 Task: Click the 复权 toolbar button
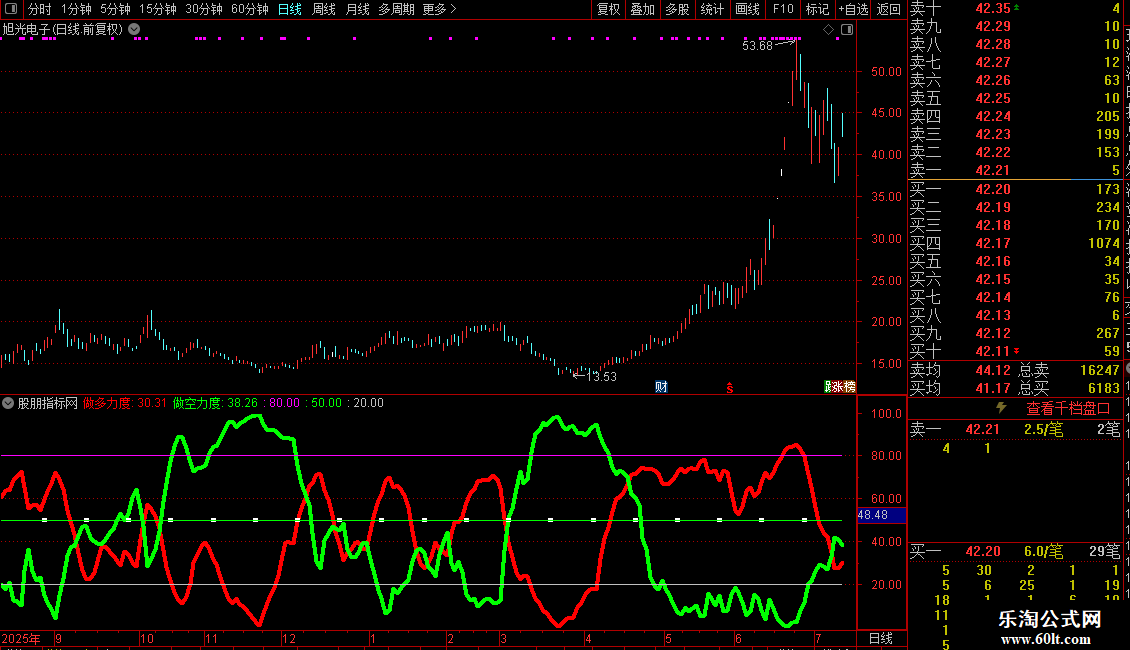[608, 9]
